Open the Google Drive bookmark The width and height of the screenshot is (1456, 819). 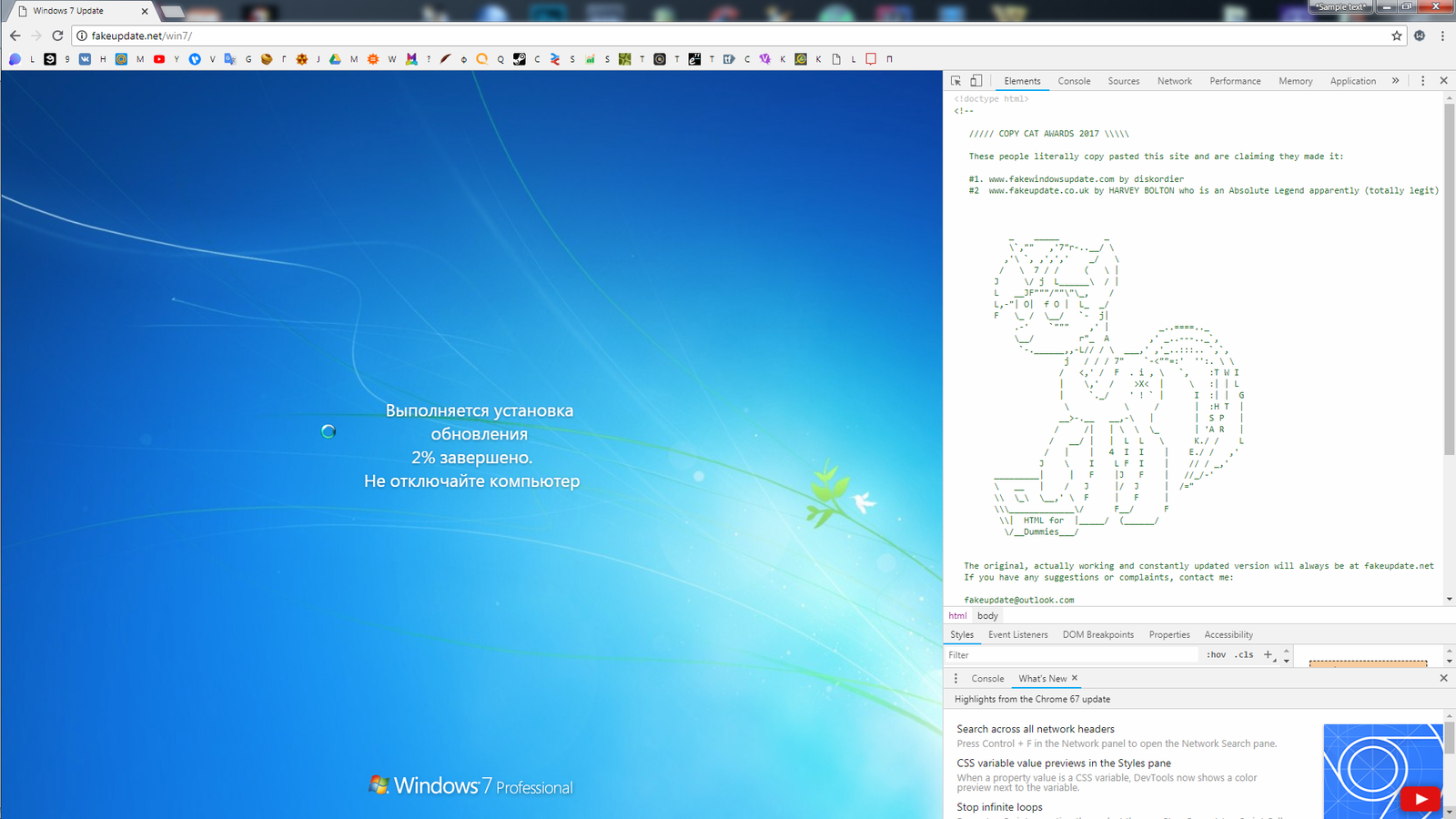335,59
